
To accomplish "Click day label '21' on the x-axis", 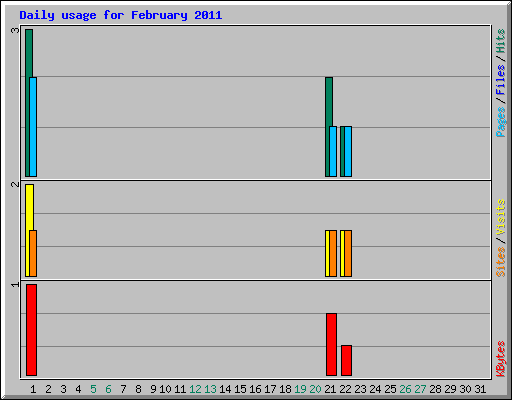I will point(330,389).
